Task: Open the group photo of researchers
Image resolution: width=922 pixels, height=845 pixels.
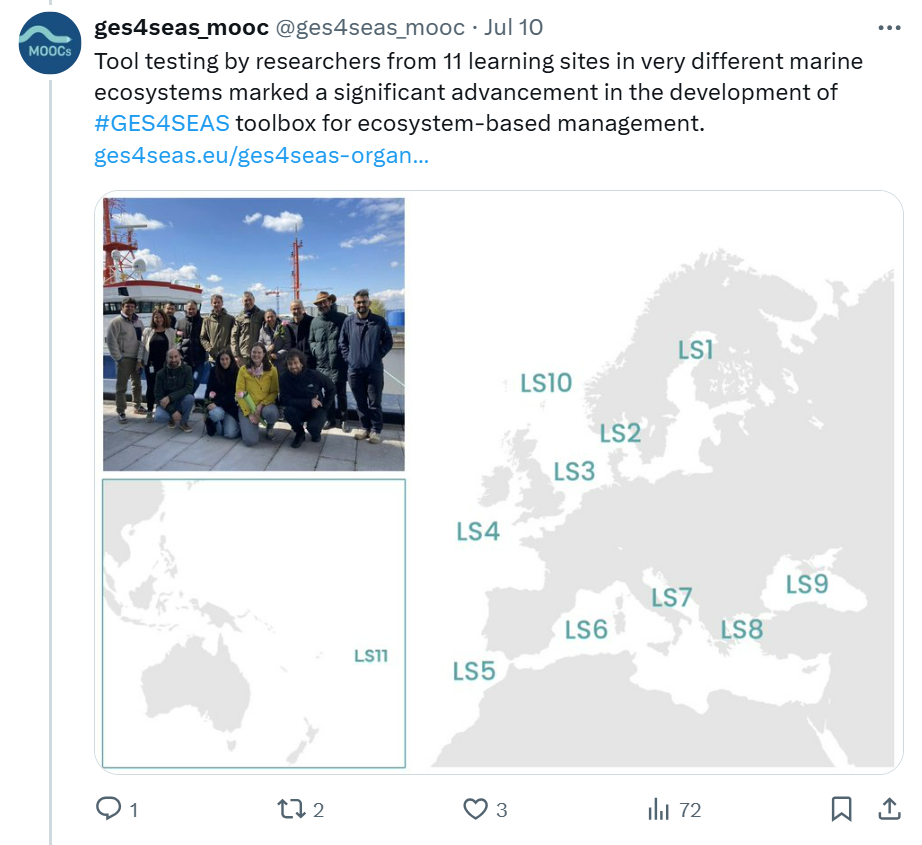Action: (x=254, y=334)
